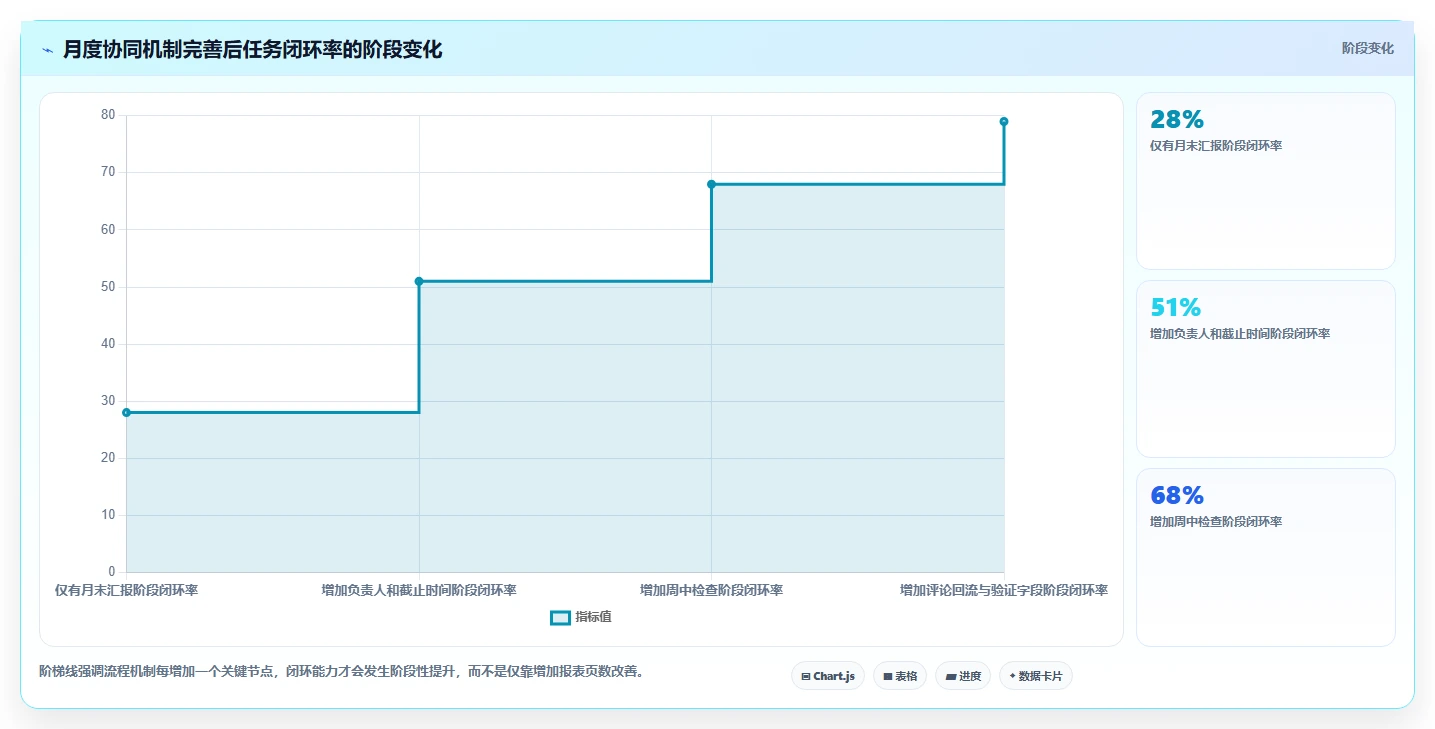Image resolution: width=1435 pixels, height=729 pixels.
Task: Click the data point at value 28
Action: (126, 412)
